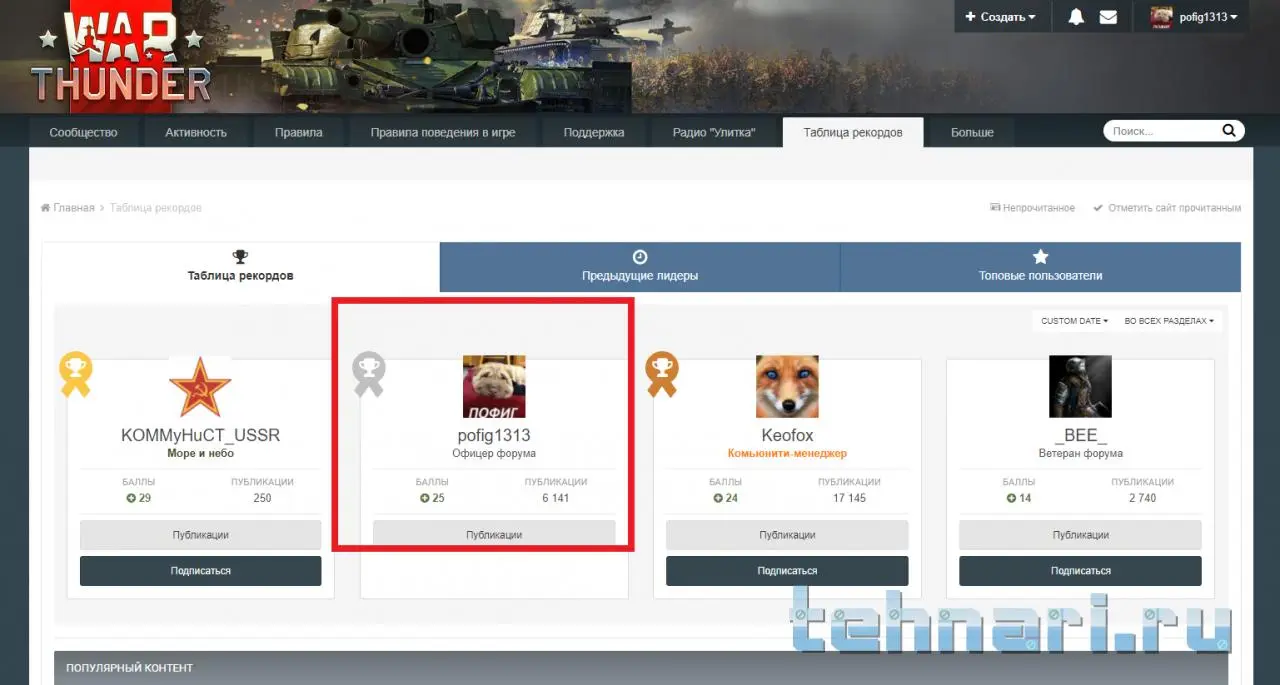Click Публикации button for pofig1313
This screenshot has height=685, width=1280.
click(494, 535)
